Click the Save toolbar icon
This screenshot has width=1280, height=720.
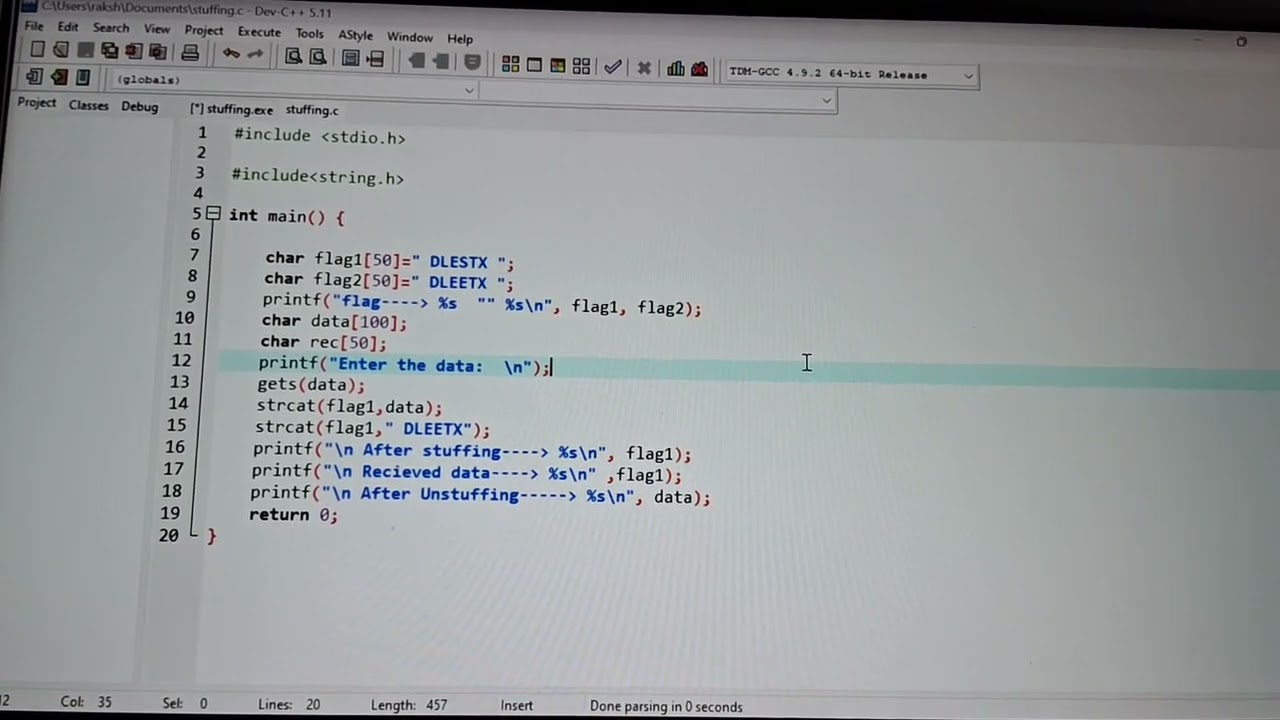pos(85,51)
